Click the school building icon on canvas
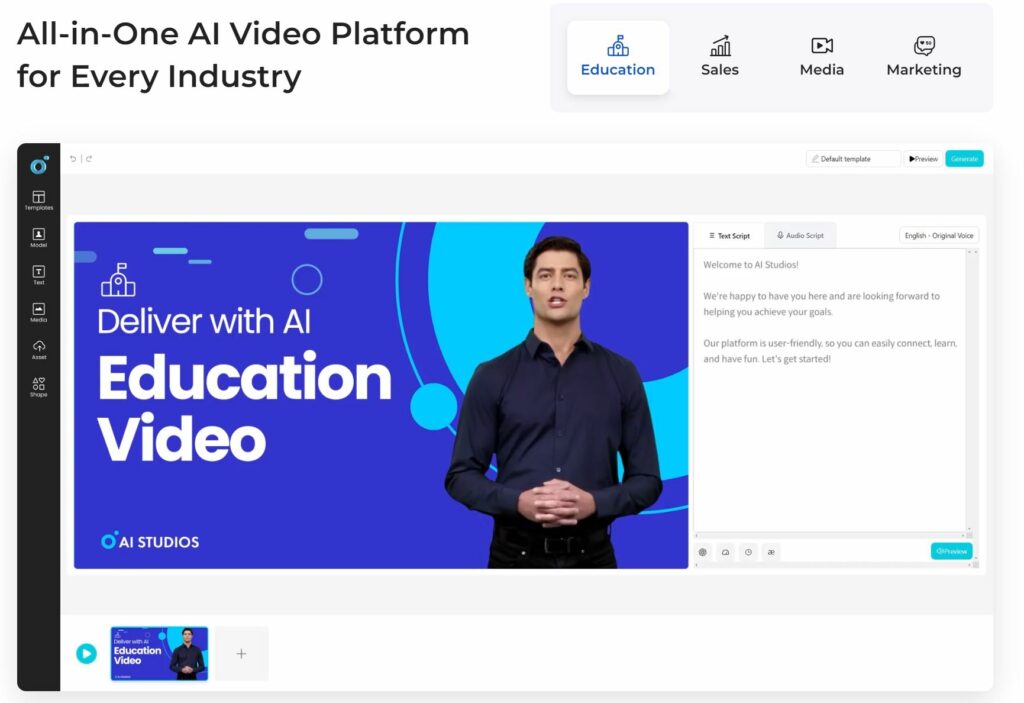The image size is (1024, 703). (x=118, y=280)
